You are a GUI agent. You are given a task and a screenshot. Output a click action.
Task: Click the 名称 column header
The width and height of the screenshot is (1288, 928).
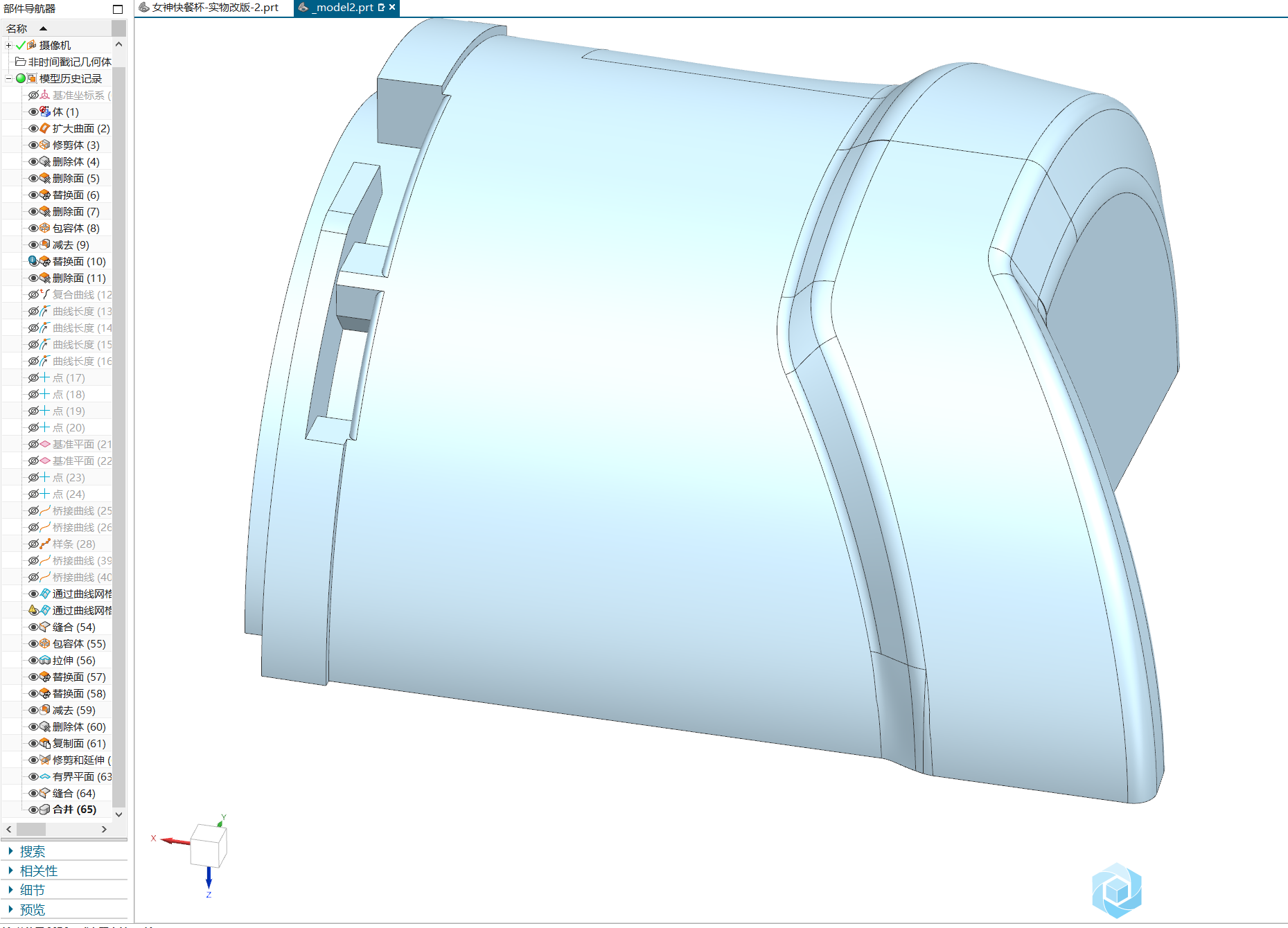tap(56, 28)
